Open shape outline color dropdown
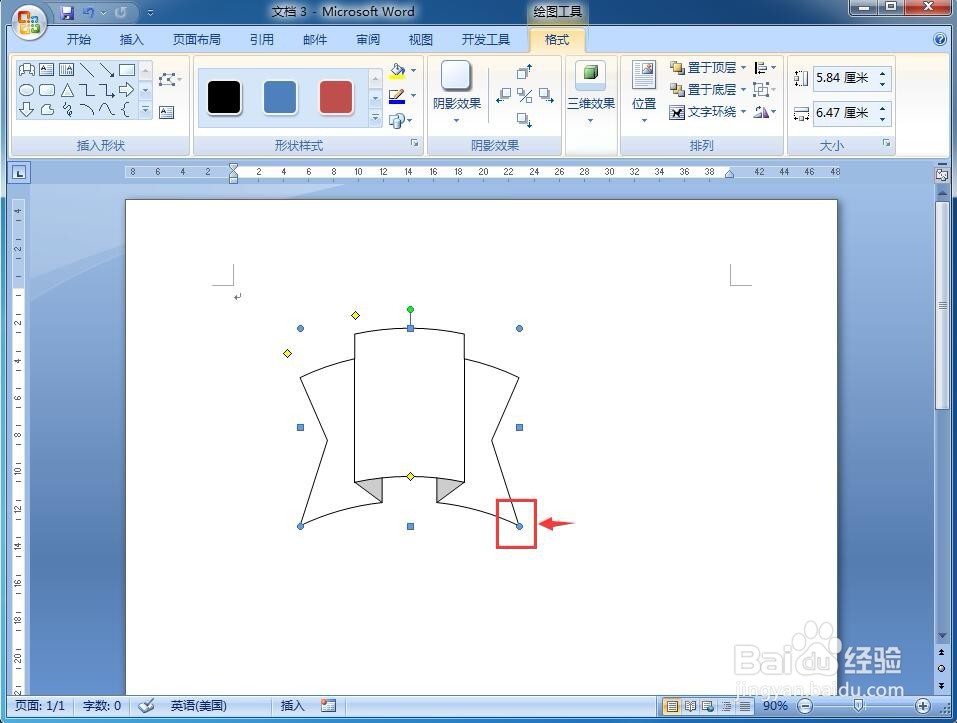The width and height of the screenshot is (957, 723). (414, 96)
